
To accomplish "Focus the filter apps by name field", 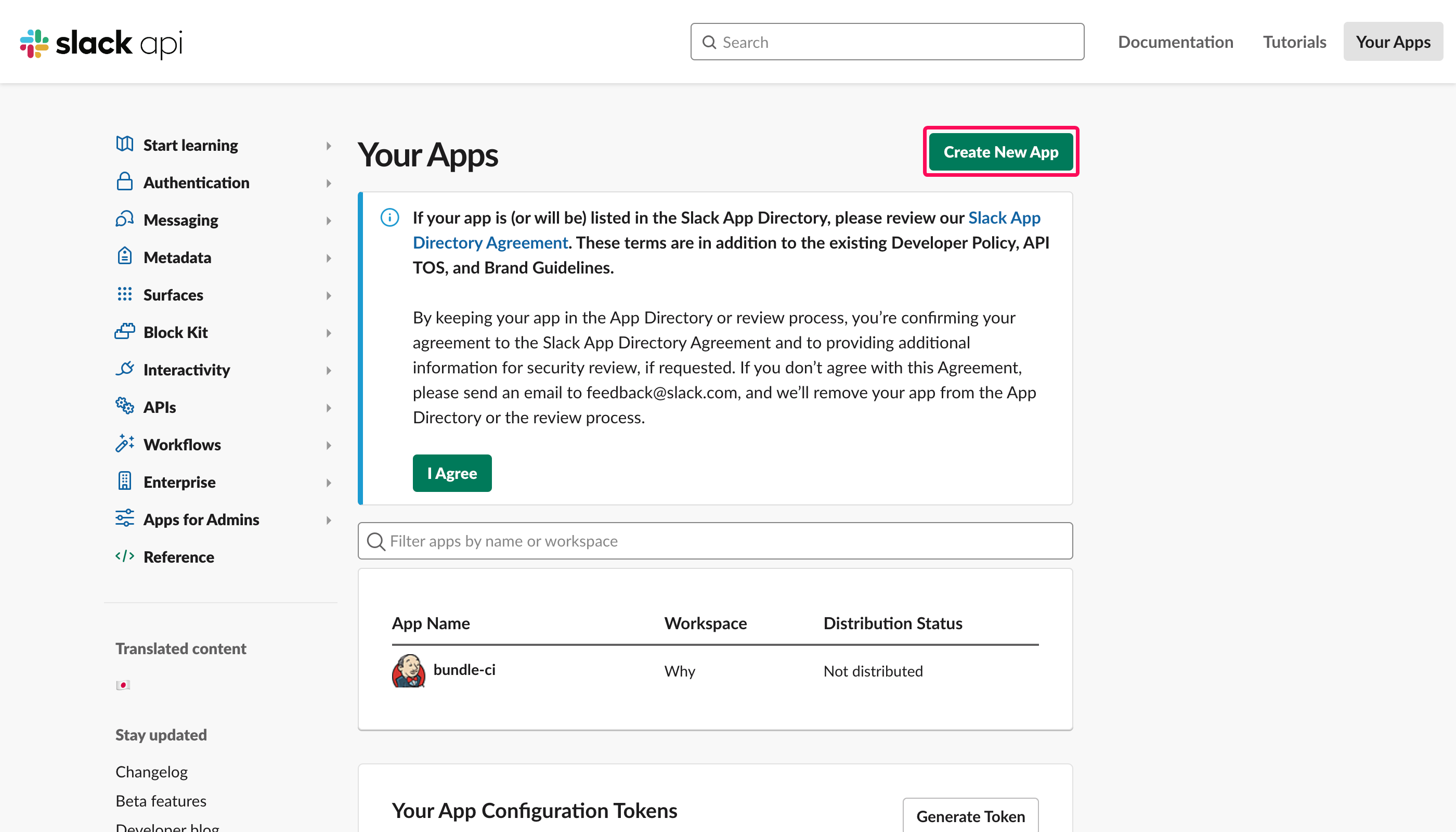I will tap(714, 541).
